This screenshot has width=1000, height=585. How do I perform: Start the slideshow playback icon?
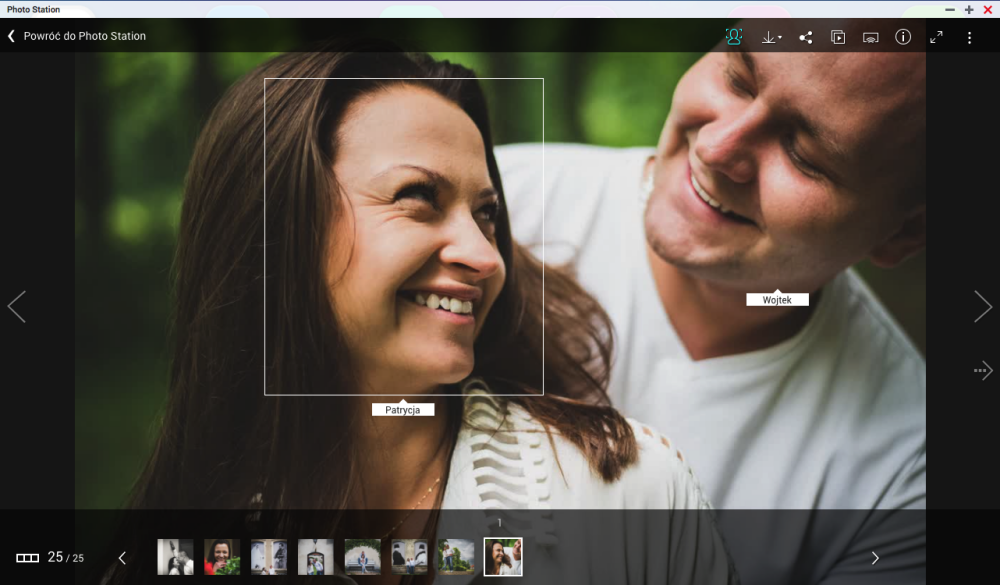pyautogui.click(x=838, y=38)
